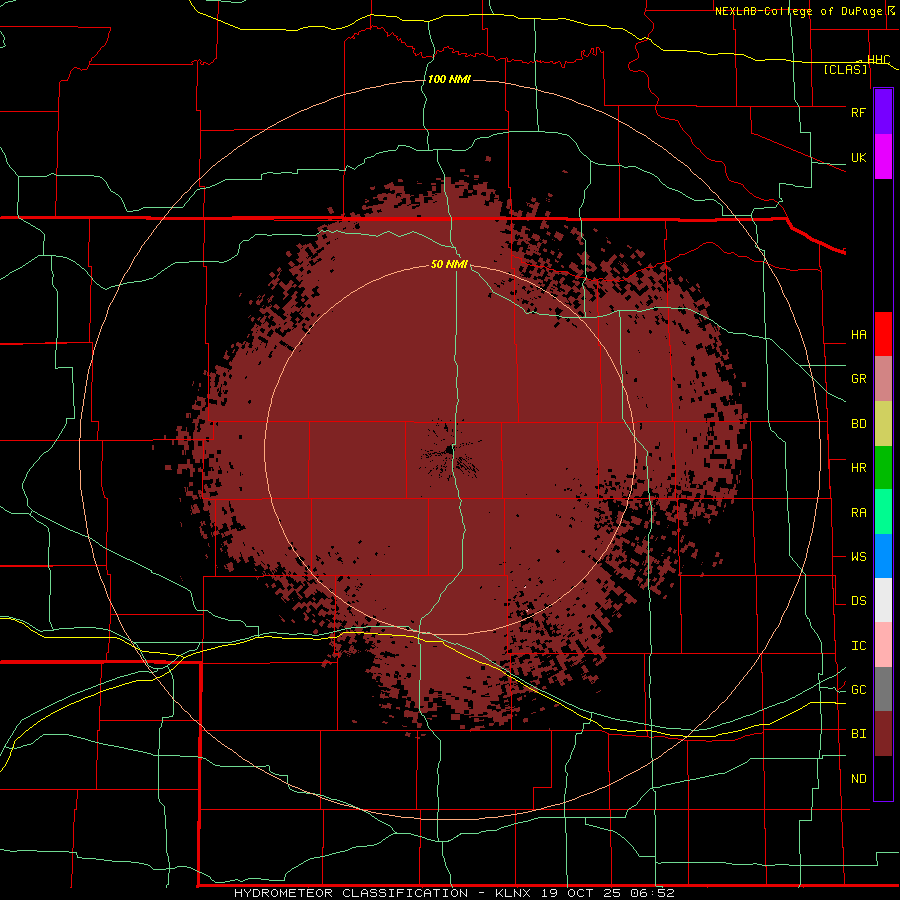Screen dimensions: 900x900
Task: Click the KLNX station identifier
Action: point(513,893)
